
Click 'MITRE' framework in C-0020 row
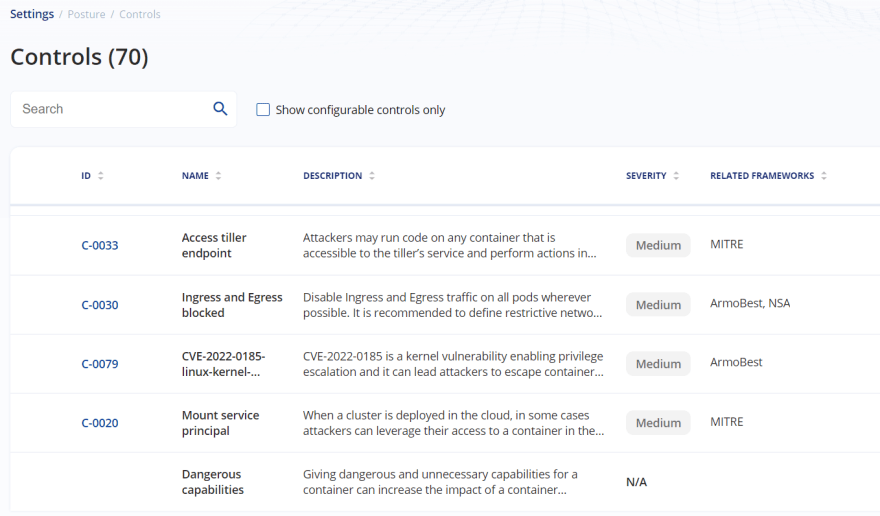click(x=727, y=422)
